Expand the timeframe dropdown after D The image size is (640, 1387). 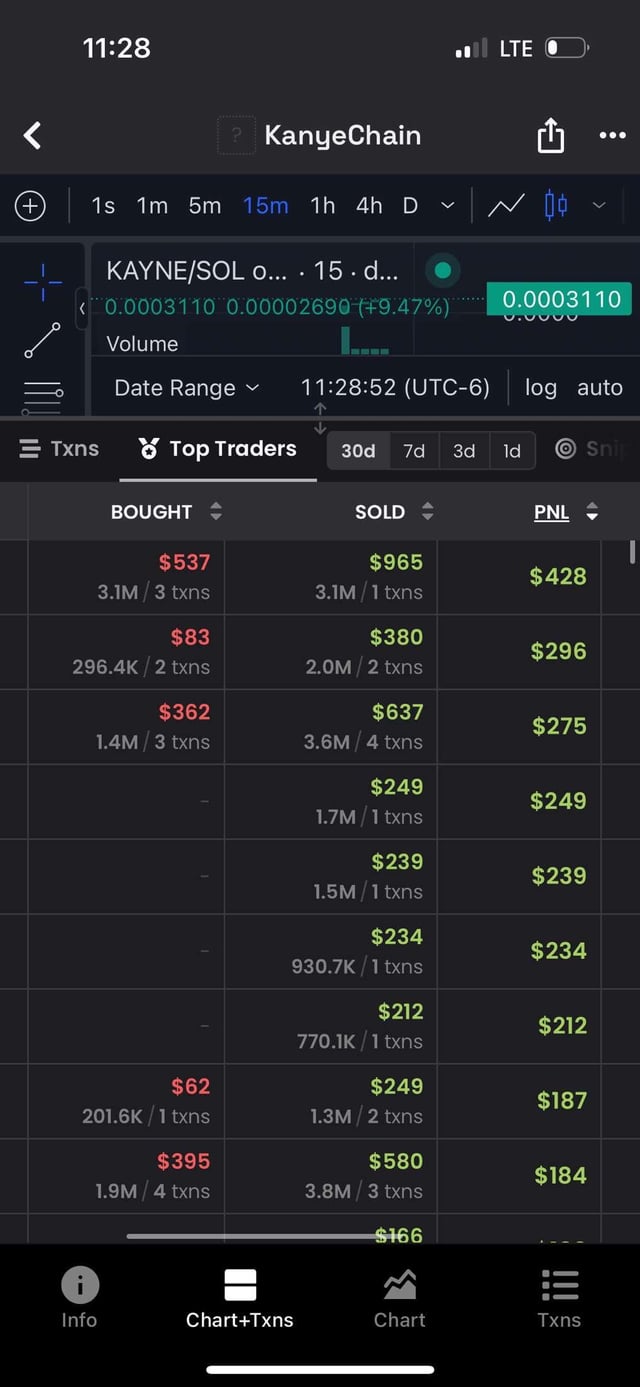447,206
